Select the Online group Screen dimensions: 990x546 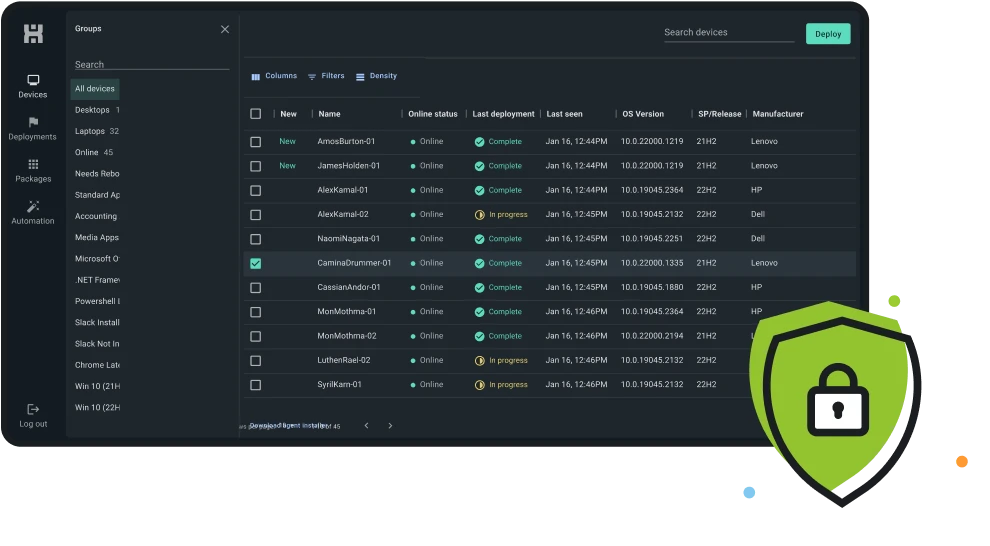(x=94, y=153)
